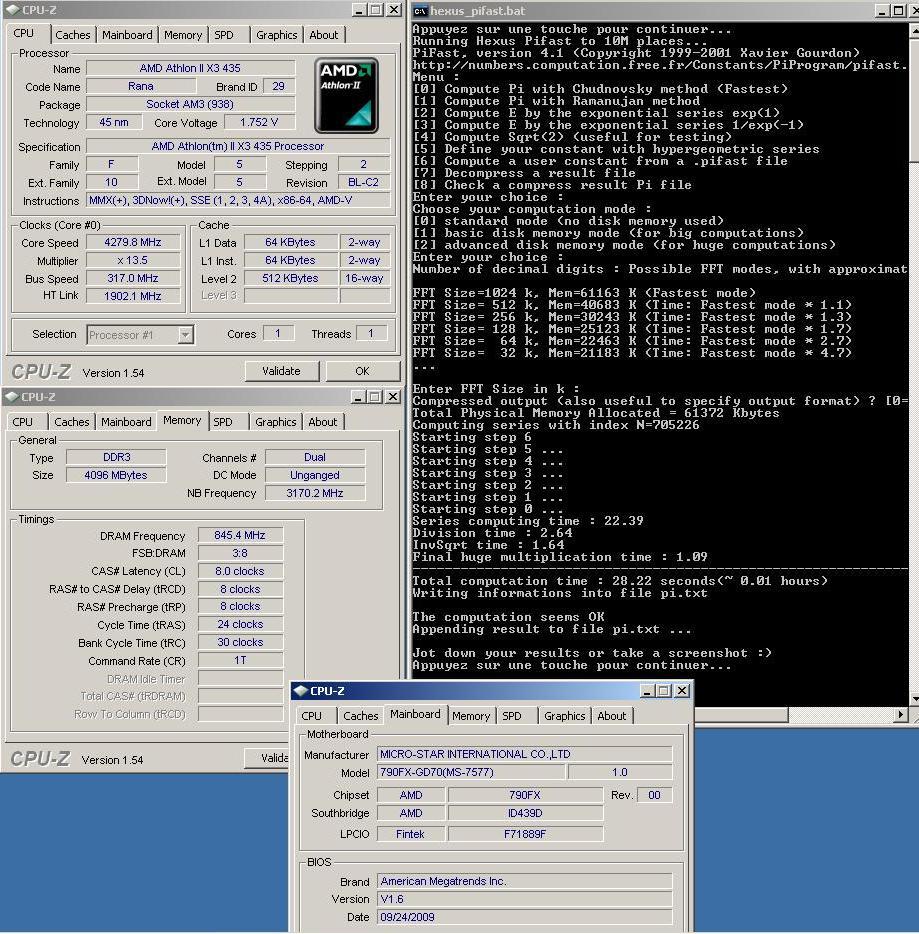Select Caches tab in the Memory CPU-Z window

pos(71,422)
